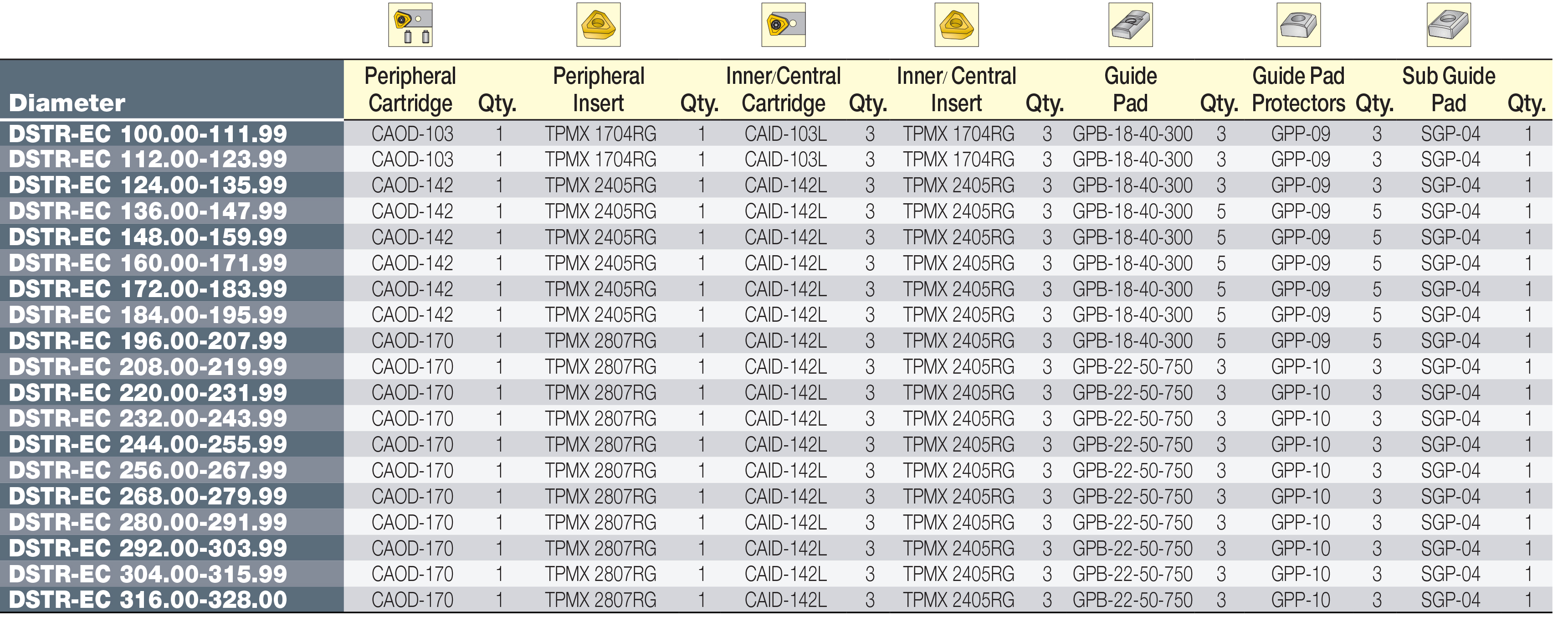The width and height of the screenshot is (1568, 622).
Task: Click inner insert TPMX 2405RG, 280.00-291.99 row
Action: click(x=958, y=523)
